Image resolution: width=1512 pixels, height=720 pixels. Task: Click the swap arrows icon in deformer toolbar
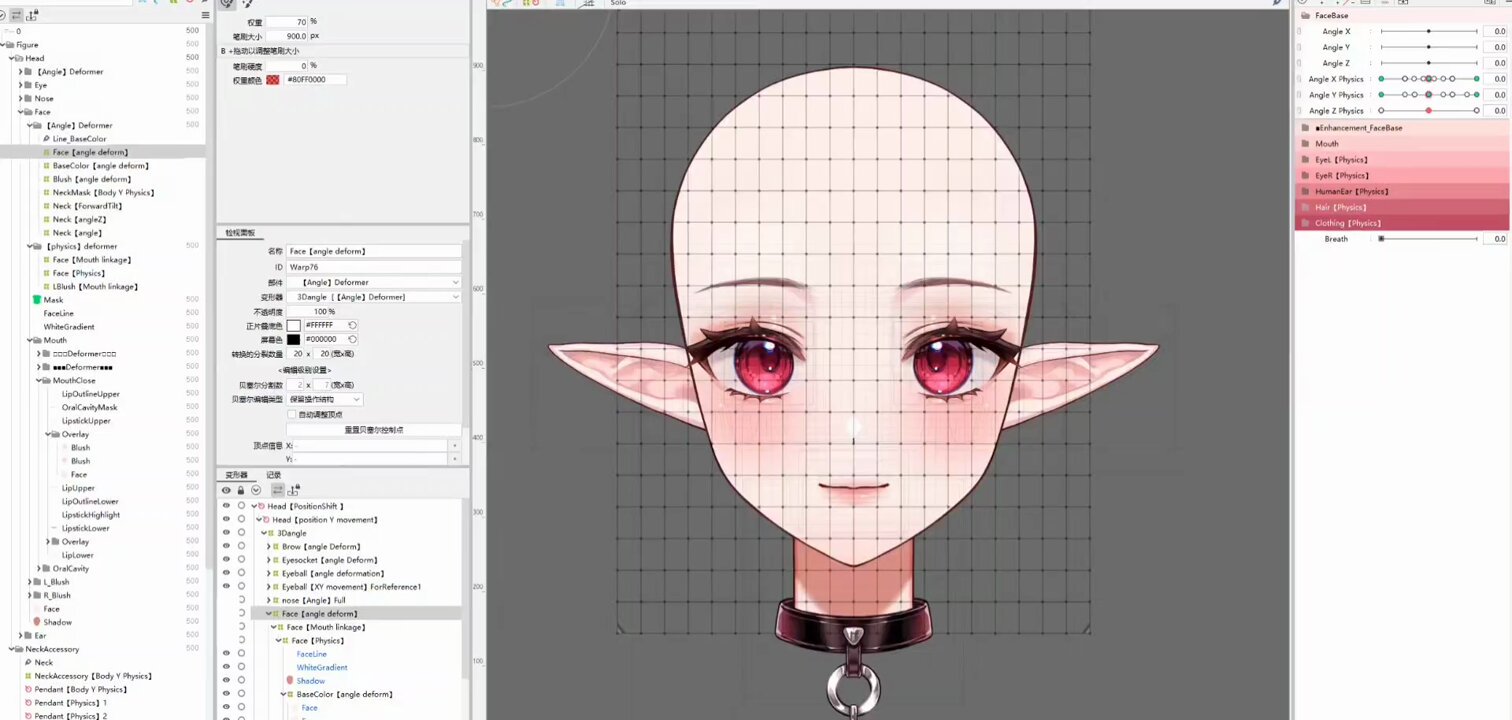(277, 490)
